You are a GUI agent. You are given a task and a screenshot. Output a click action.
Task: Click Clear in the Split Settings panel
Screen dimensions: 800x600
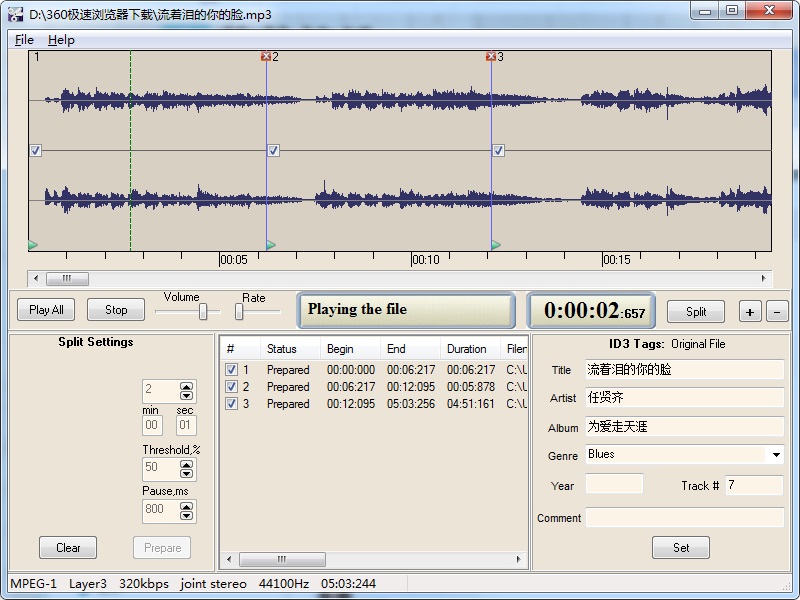(67, 547)
